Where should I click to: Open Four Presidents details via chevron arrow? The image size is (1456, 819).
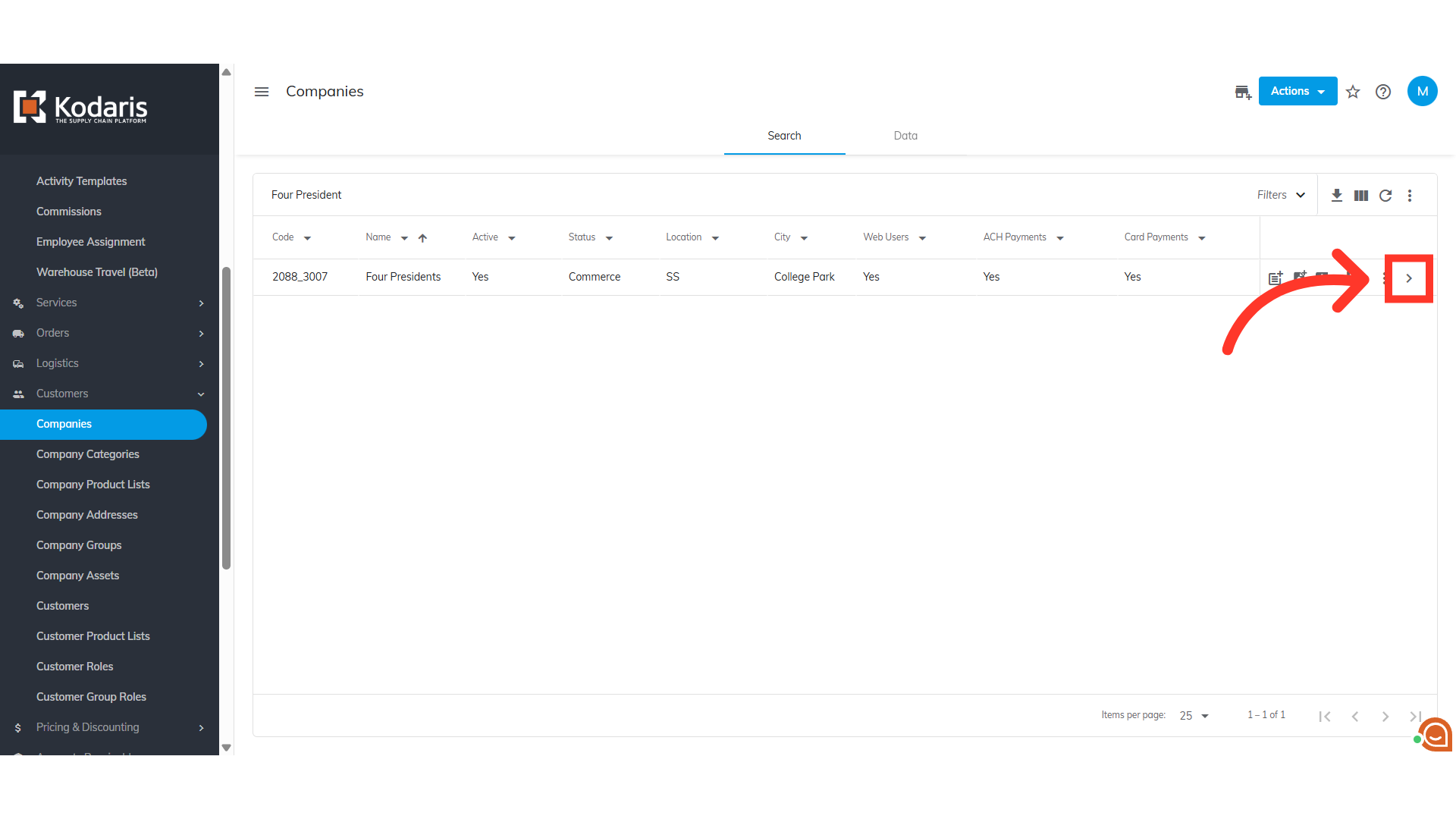(1409, 278)
